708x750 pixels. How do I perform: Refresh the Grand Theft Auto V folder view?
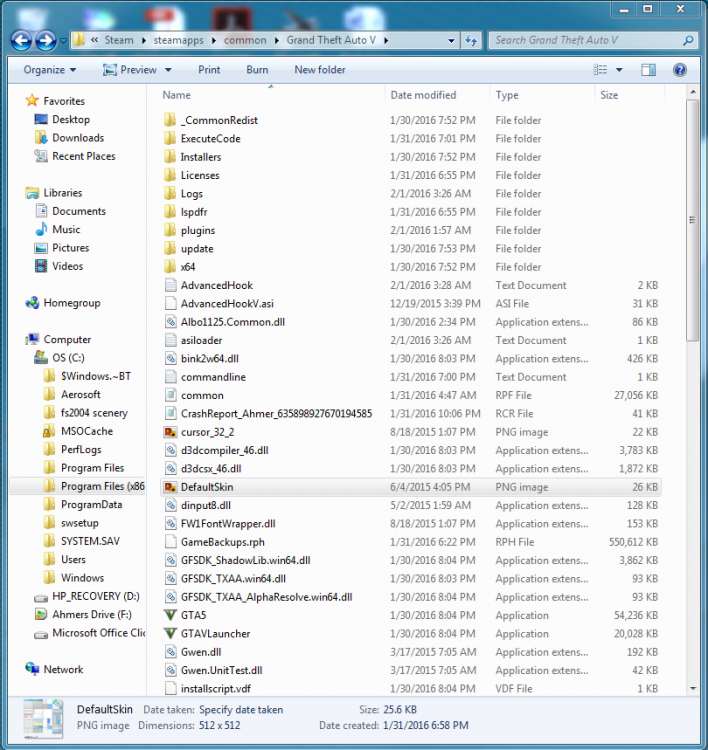click(471, 41)
